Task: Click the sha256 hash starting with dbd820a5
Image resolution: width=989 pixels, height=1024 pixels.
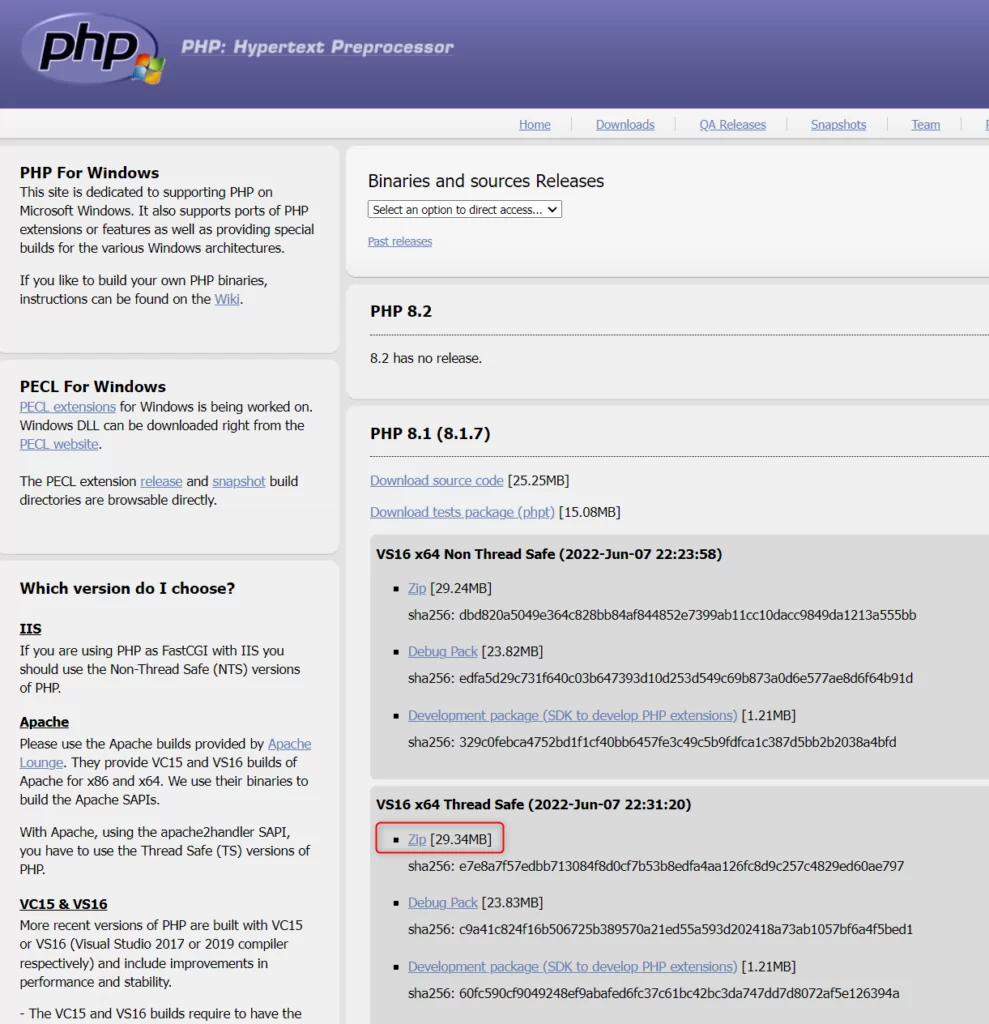Action: [687, 615]
